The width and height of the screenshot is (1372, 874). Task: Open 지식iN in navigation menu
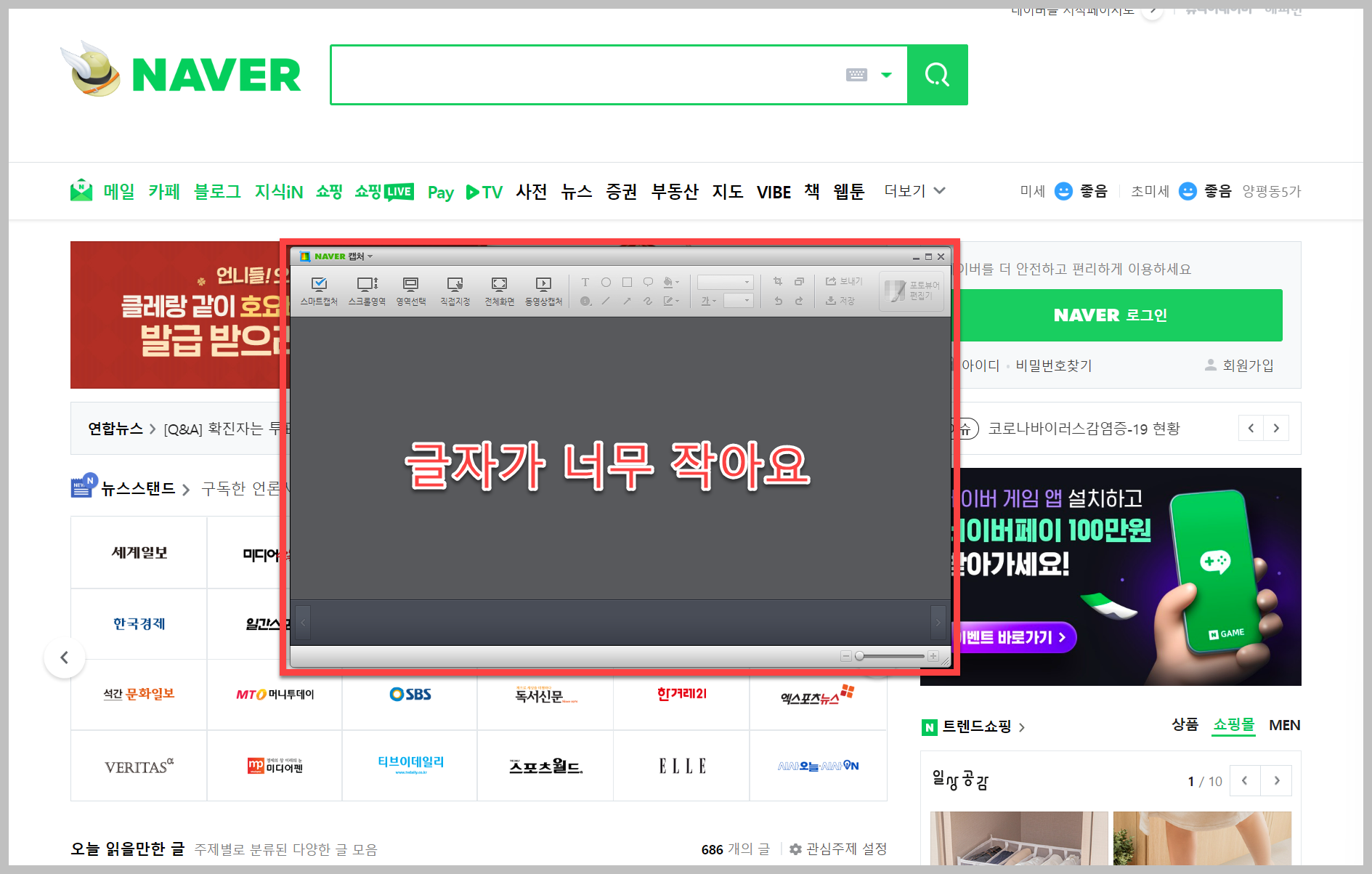(x=279, y=191)
